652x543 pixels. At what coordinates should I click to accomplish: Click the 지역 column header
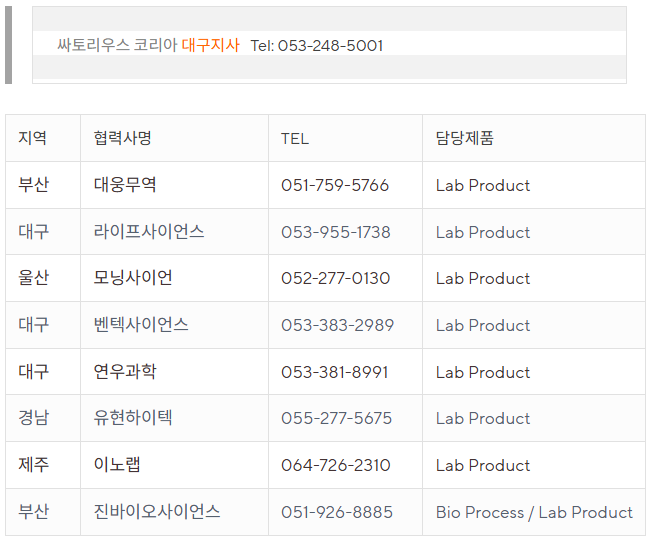tap(32, 138)
